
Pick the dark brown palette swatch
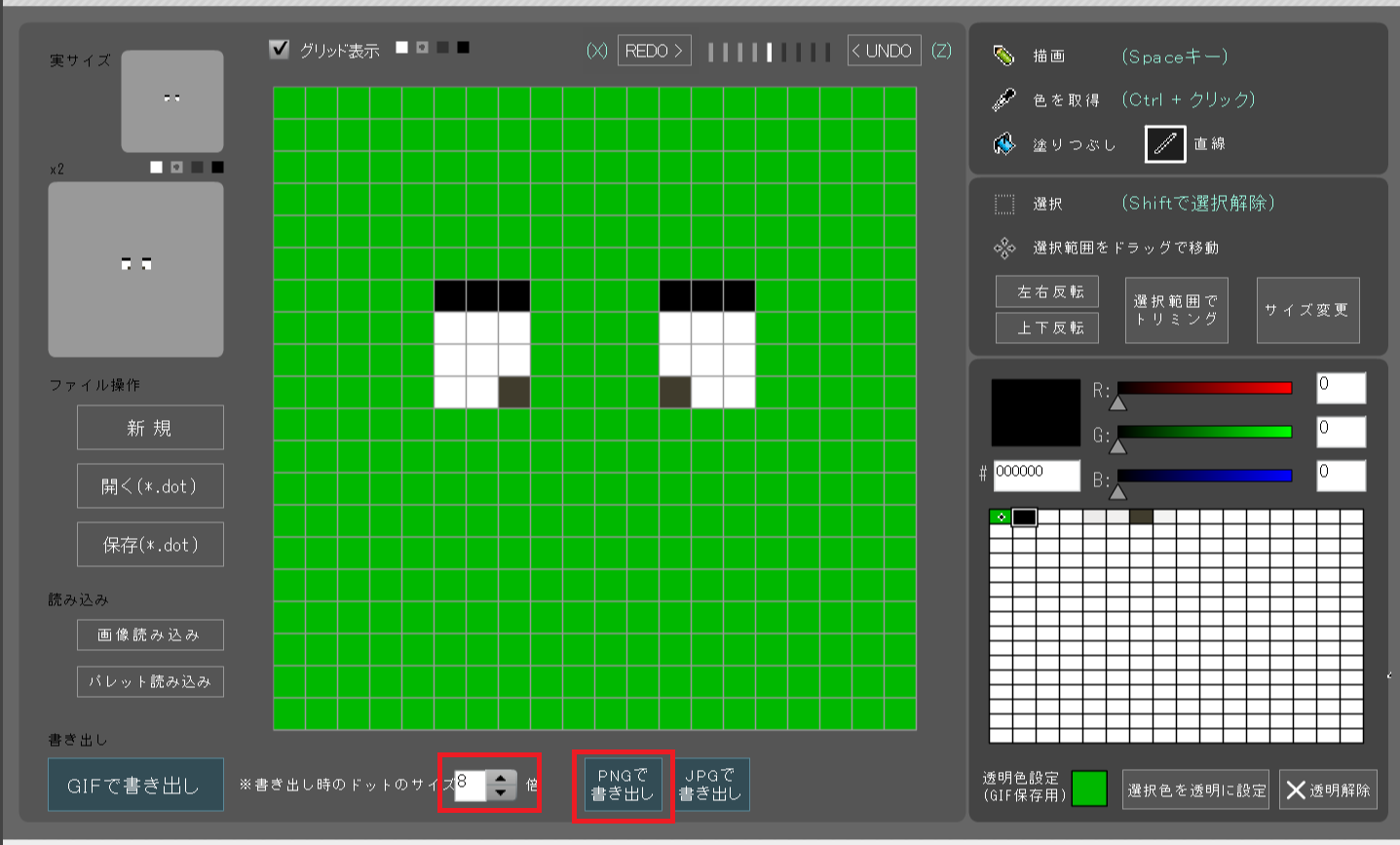(1141, 518)
